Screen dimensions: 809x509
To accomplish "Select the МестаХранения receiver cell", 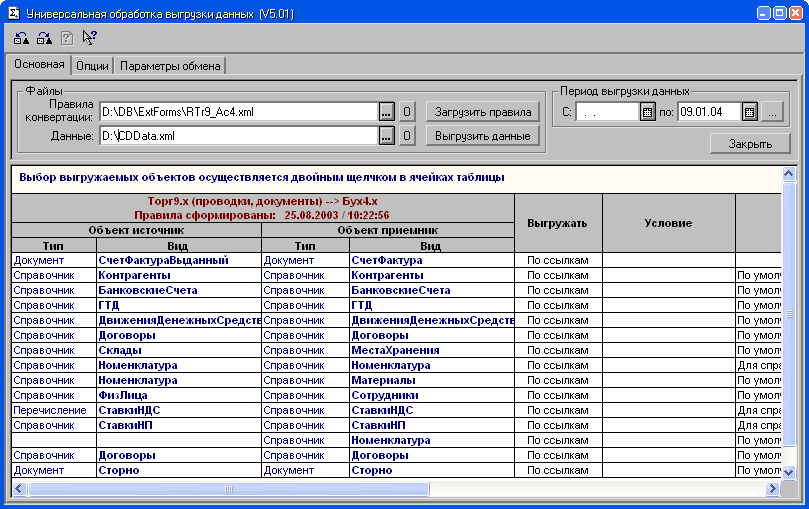I will [432, 350].
